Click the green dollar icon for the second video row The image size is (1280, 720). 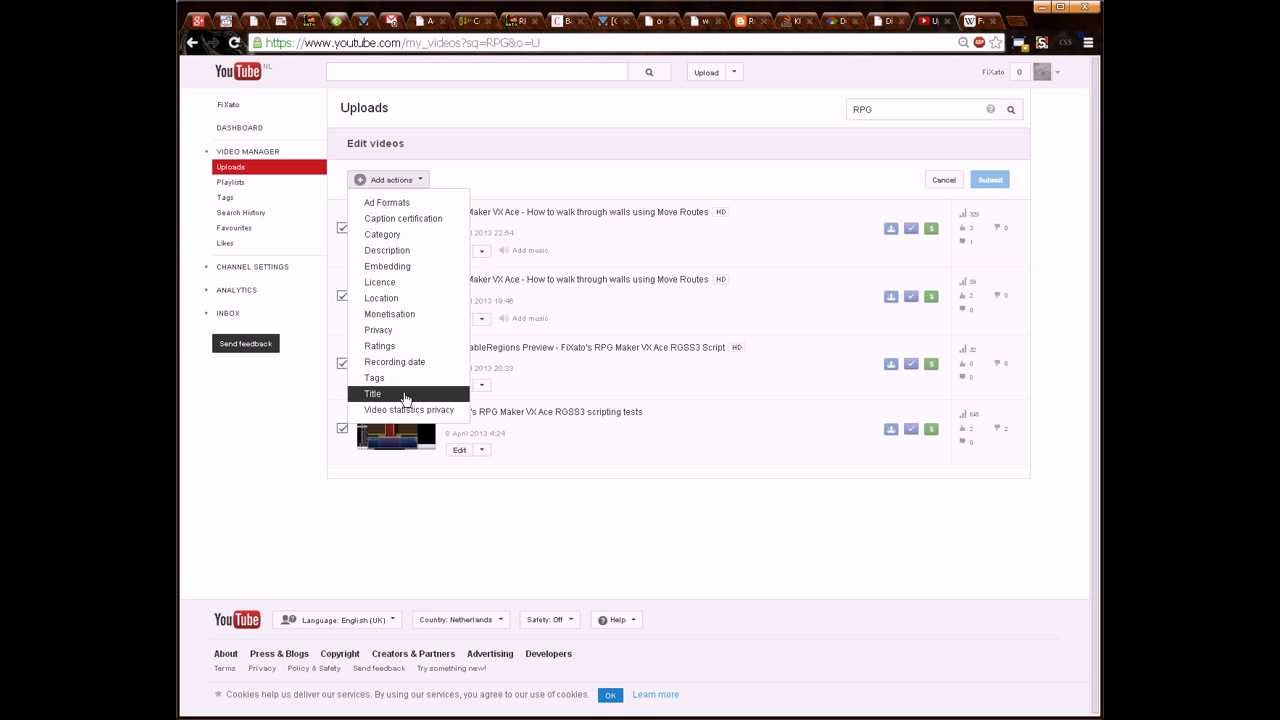(x=931, y=296)
